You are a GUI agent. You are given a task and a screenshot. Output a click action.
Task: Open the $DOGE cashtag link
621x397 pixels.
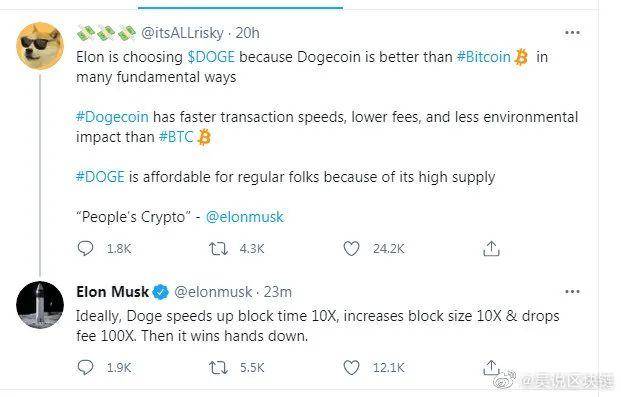coord(211,57)
